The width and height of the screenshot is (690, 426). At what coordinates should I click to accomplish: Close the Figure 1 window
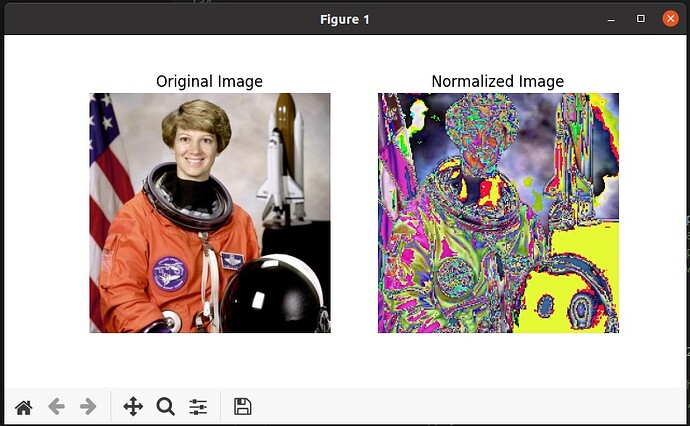(670, 19)
